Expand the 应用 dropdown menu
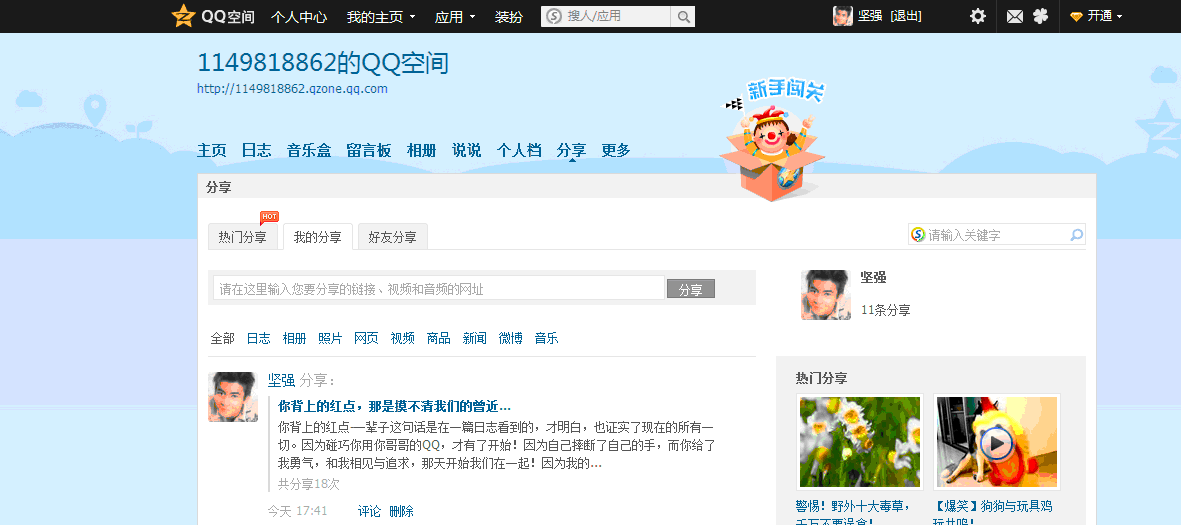The image size is (1181, 525). (x=454, y=17)
